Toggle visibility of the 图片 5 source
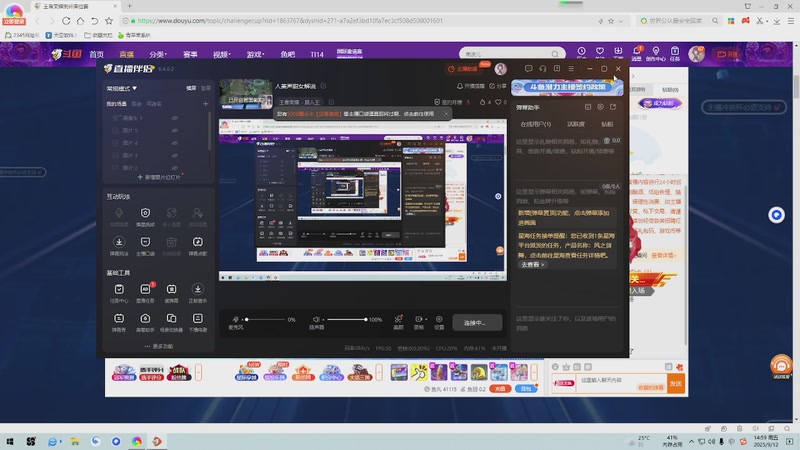800x450 pixels. pyautogui.click(x=174, y=131)
